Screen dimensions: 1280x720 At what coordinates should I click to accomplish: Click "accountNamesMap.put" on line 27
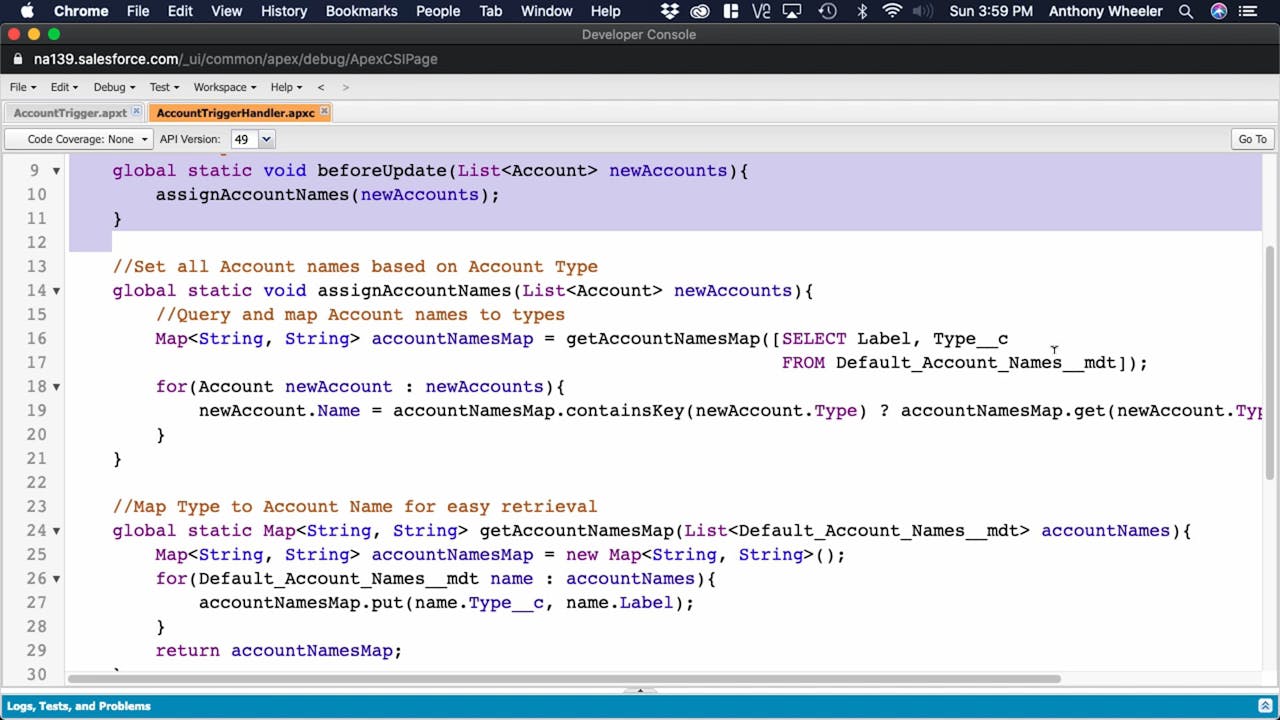click(x=301, y=603)
